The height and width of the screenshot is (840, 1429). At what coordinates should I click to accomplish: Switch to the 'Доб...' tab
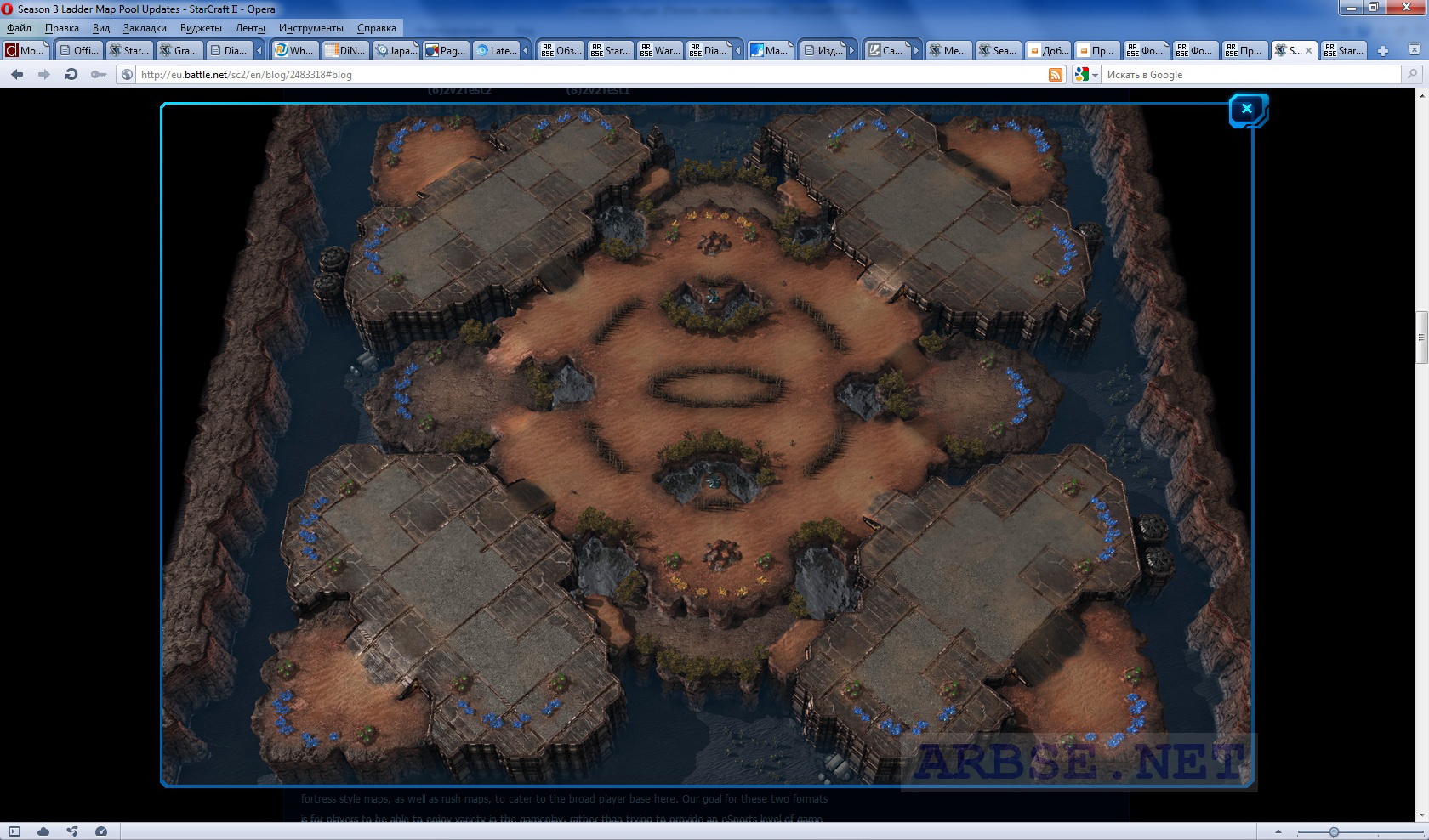click(x=1046, y=50)
